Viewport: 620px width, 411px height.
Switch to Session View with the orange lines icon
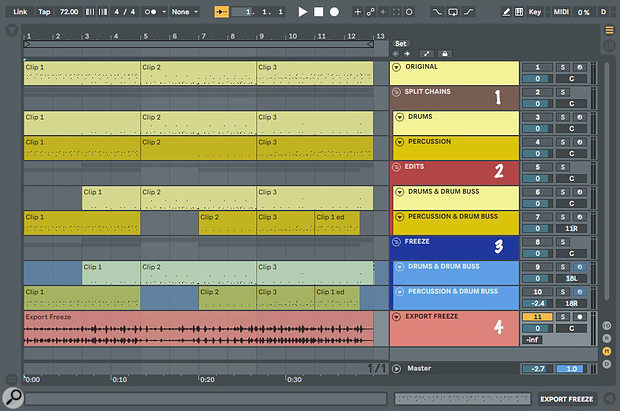click(609, 30)
